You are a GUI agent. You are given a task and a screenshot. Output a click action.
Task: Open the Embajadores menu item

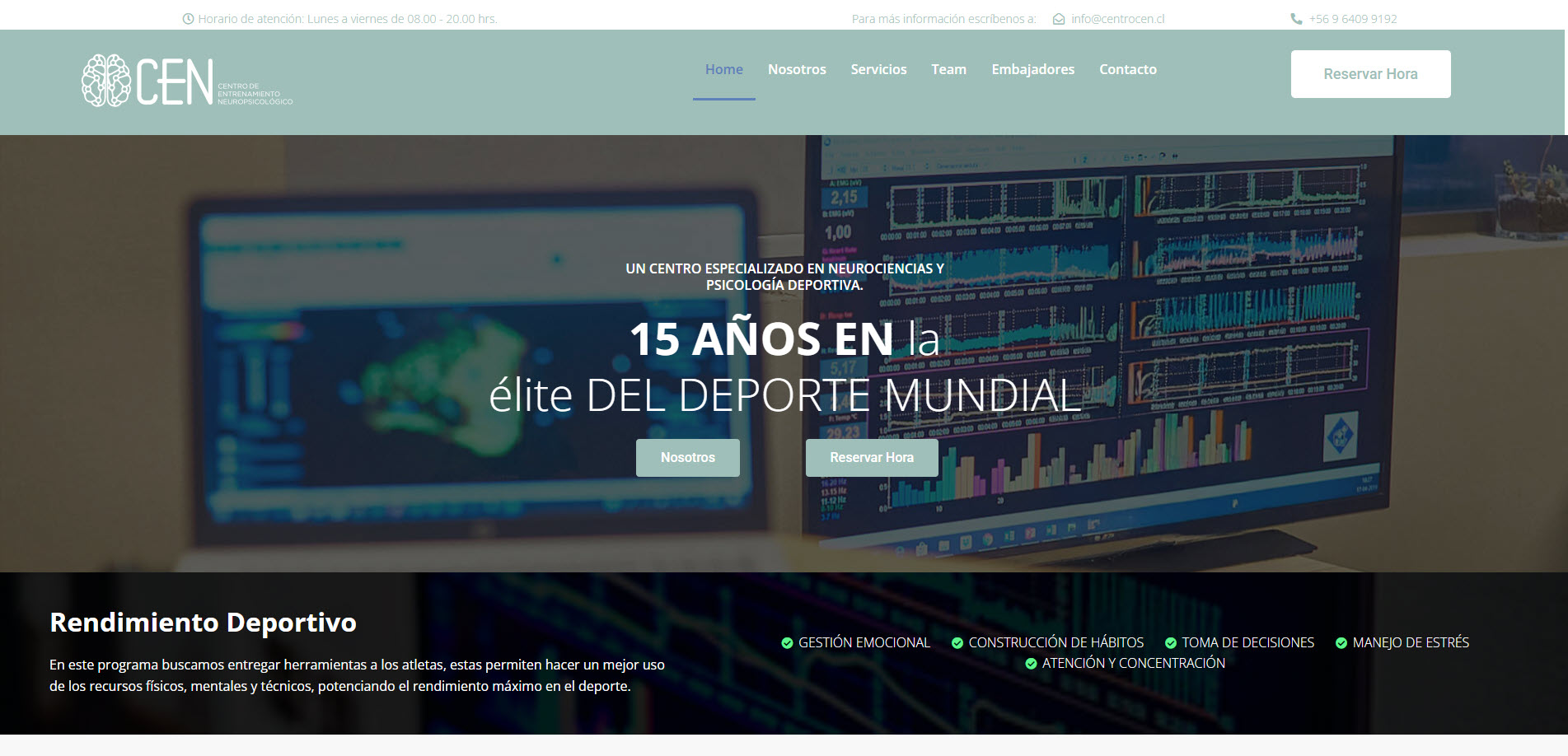coord(1032,69)
